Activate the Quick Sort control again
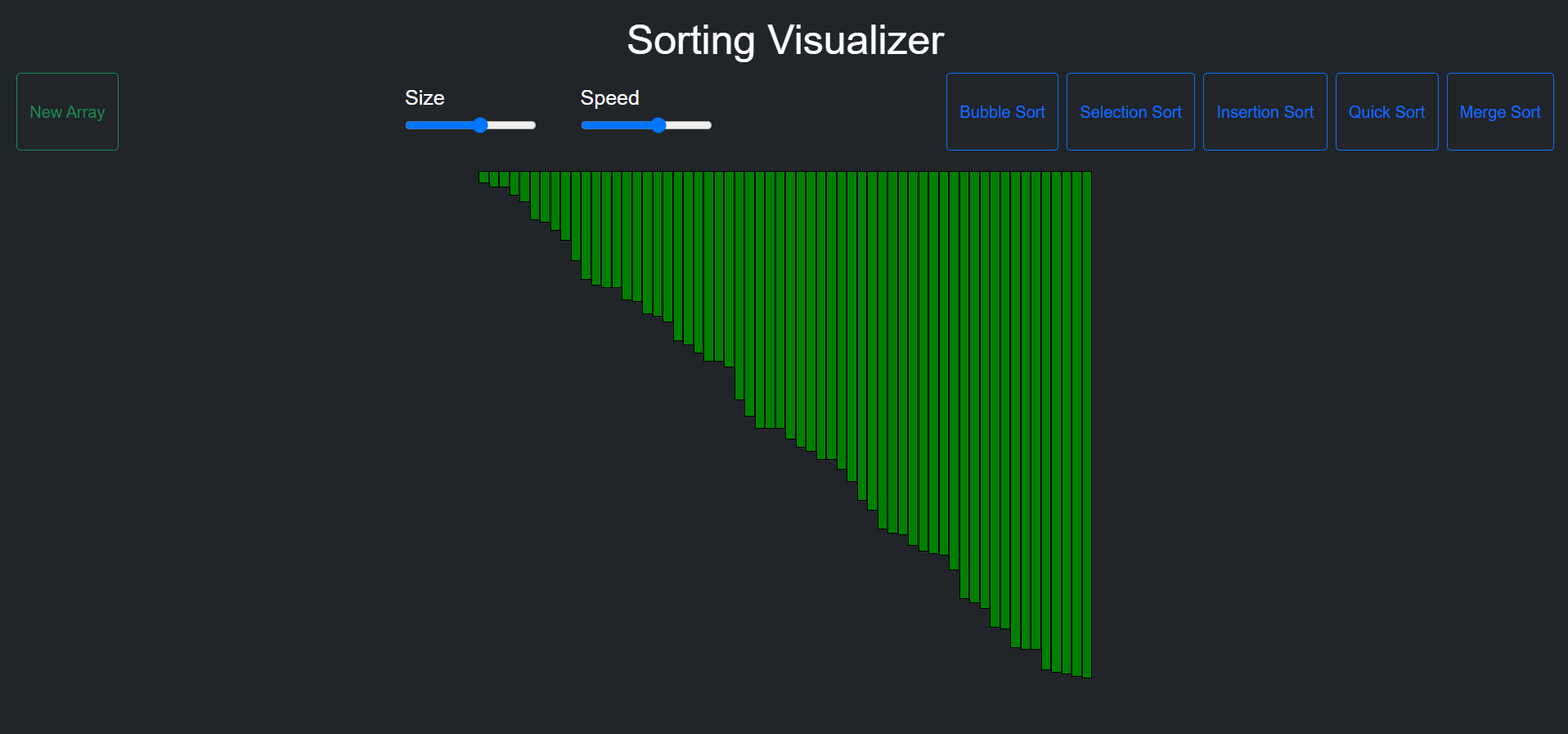 click(1386, 111)
